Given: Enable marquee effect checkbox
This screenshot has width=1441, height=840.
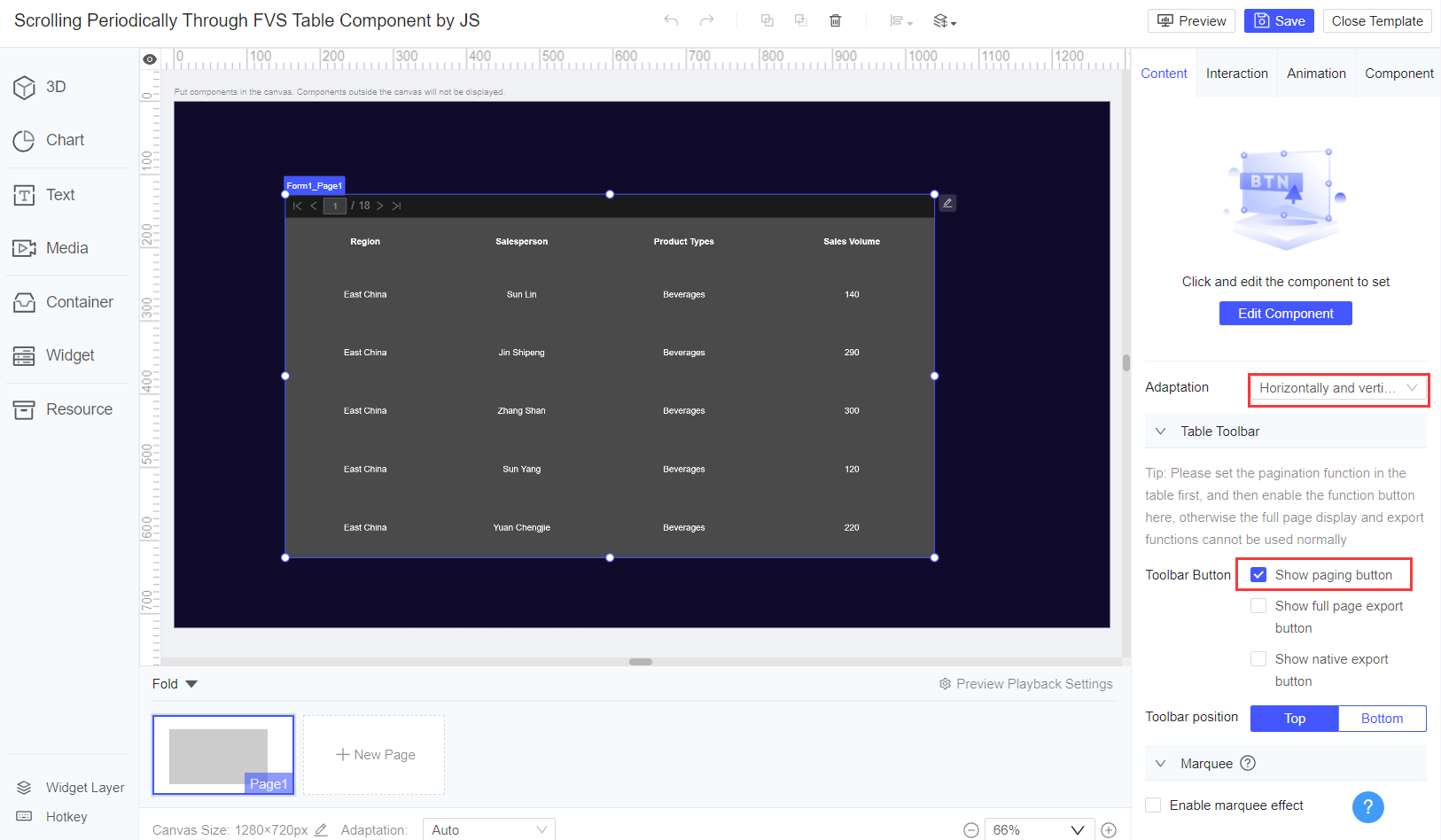Looking at the screenshot, I should pyautogui.click(x=1153, y=805).
